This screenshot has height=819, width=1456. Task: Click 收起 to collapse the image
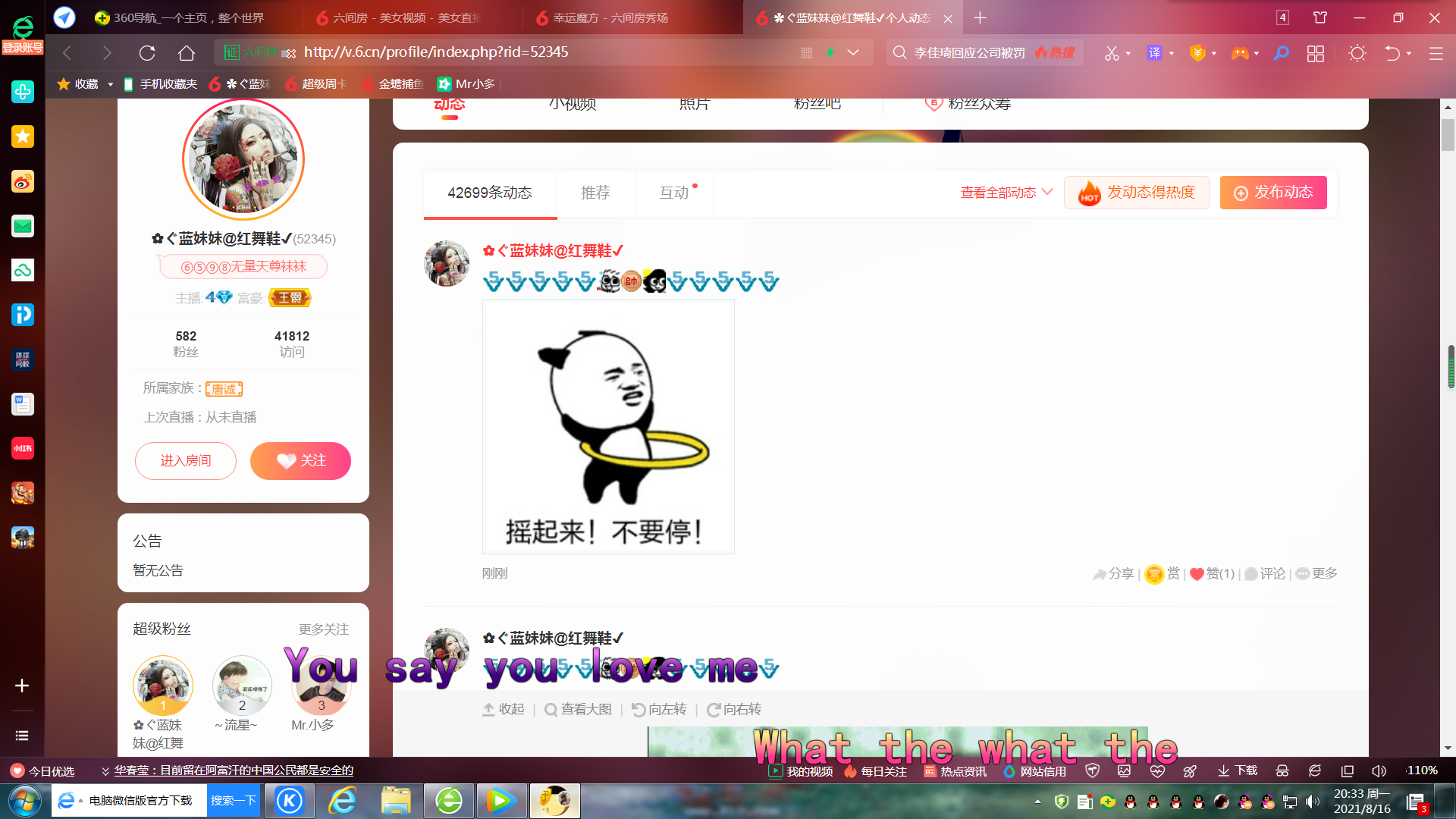pos(504,710)
